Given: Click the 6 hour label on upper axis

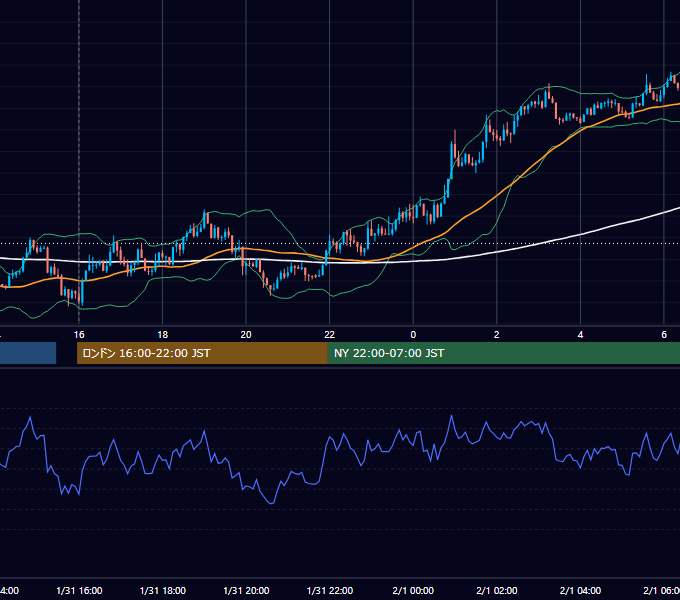Looking at the screenshot, I should [x=664, y=335].
